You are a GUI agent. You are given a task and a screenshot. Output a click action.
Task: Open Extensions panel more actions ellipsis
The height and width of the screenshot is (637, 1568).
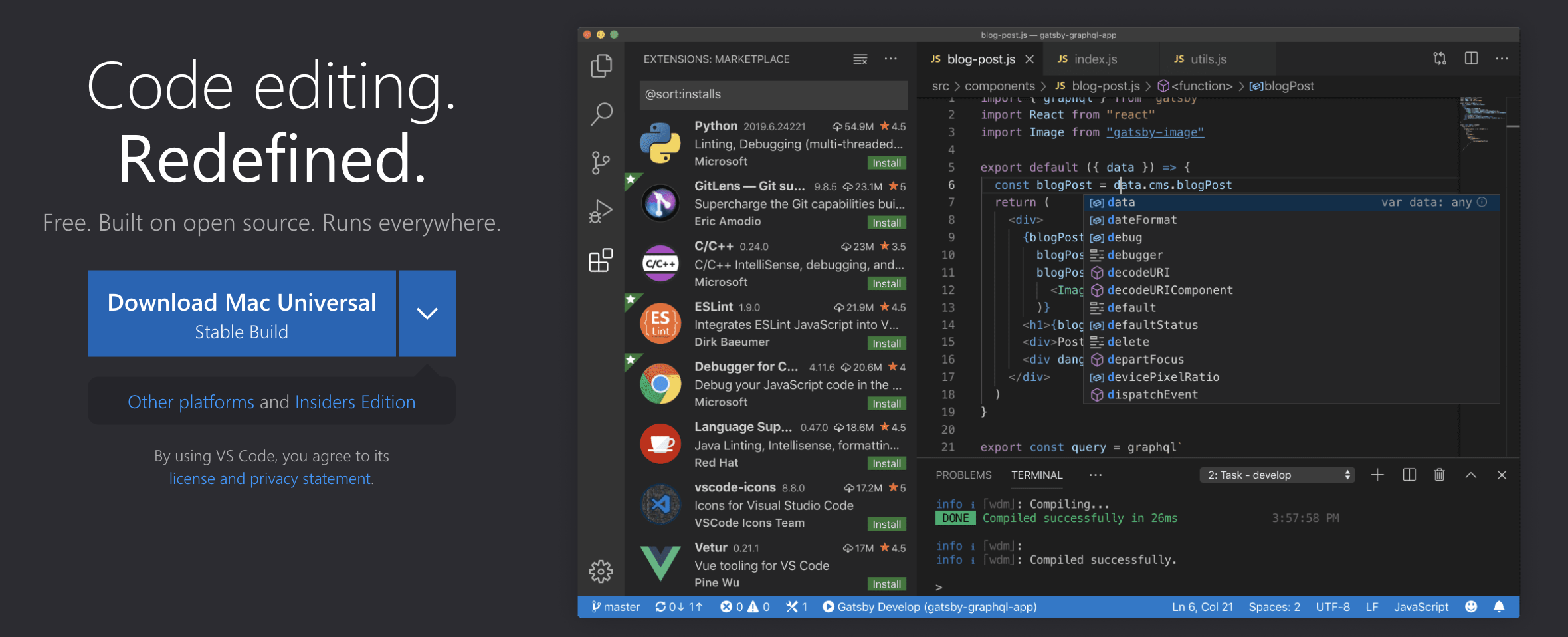[891, 59]
